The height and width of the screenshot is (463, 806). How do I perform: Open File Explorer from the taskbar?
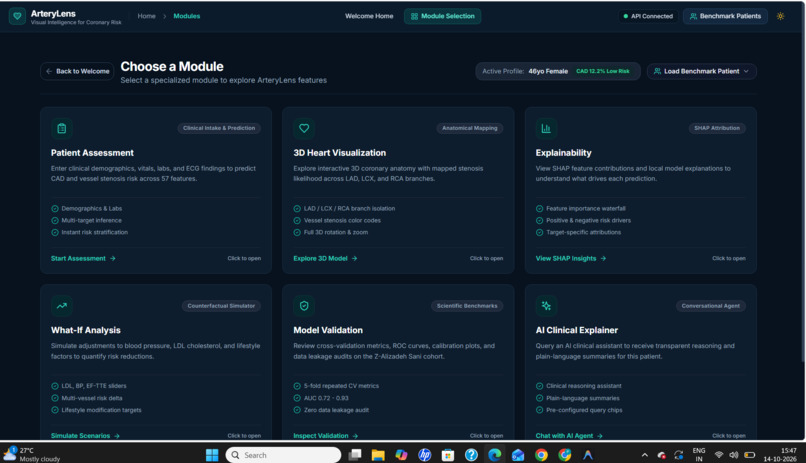tap(378, 455)
